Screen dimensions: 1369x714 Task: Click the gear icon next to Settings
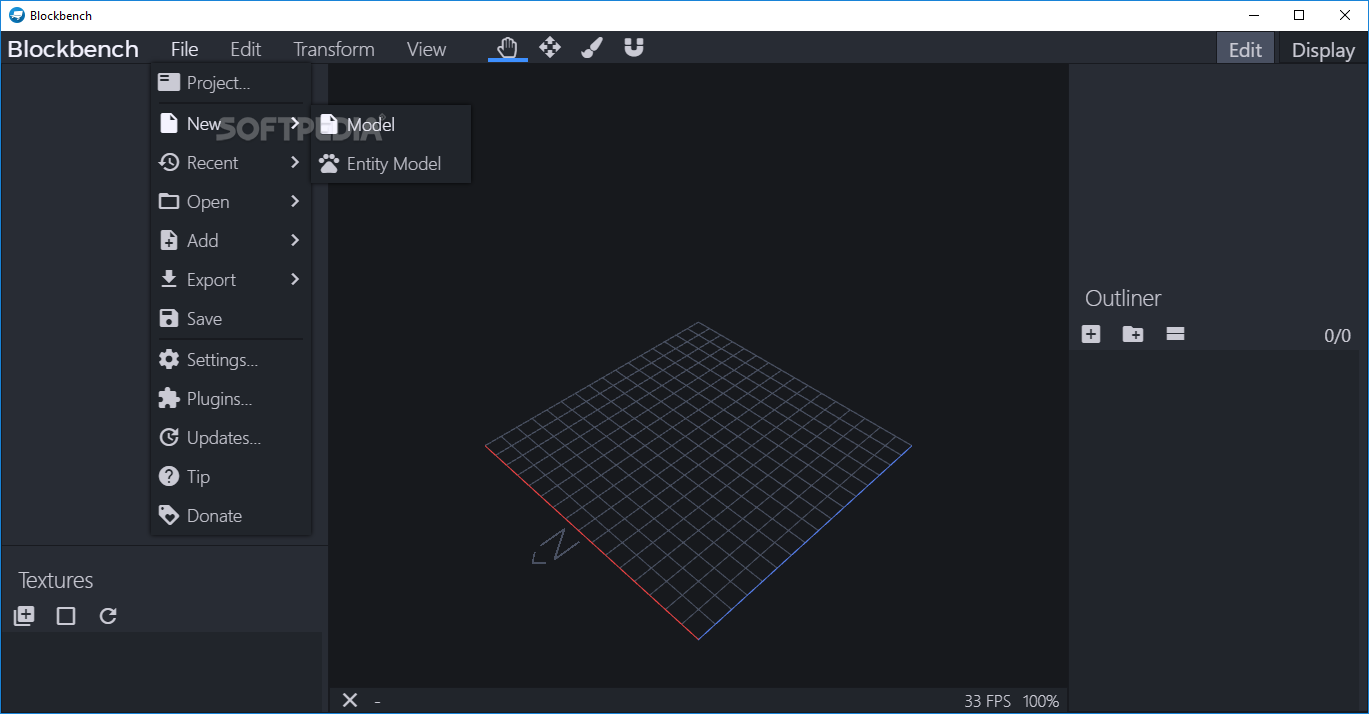pos(169,360)
